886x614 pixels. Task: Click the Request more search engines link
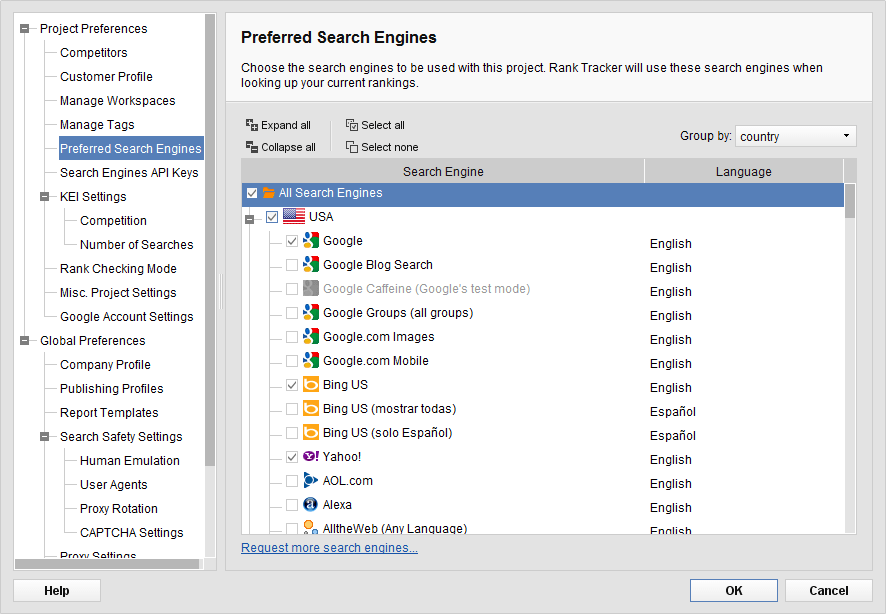point(329,548)
